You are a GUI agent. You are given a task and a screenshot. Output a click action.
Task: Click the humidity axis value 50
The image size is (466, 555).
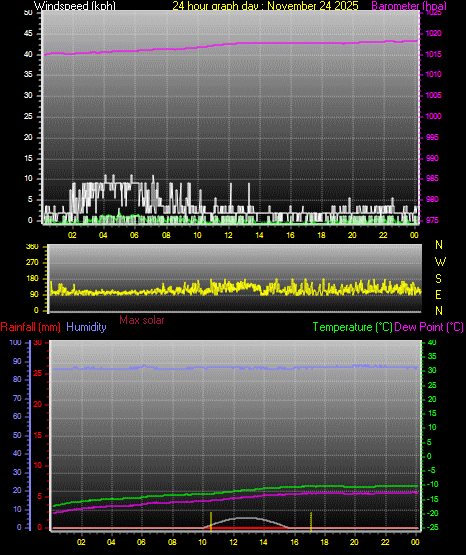coord(17,435)
